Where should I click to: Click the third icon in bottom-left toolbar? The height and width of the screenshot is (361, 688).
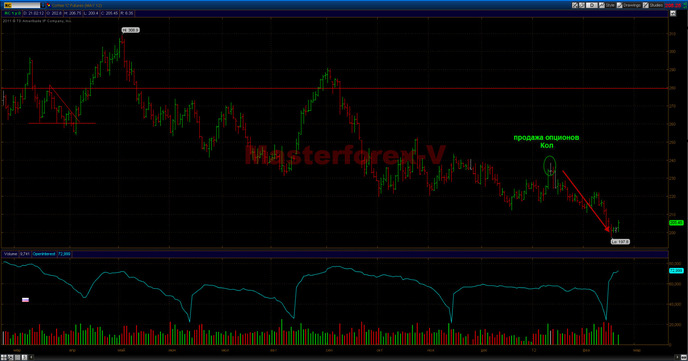pyautogui.click(x=18, y=357)
